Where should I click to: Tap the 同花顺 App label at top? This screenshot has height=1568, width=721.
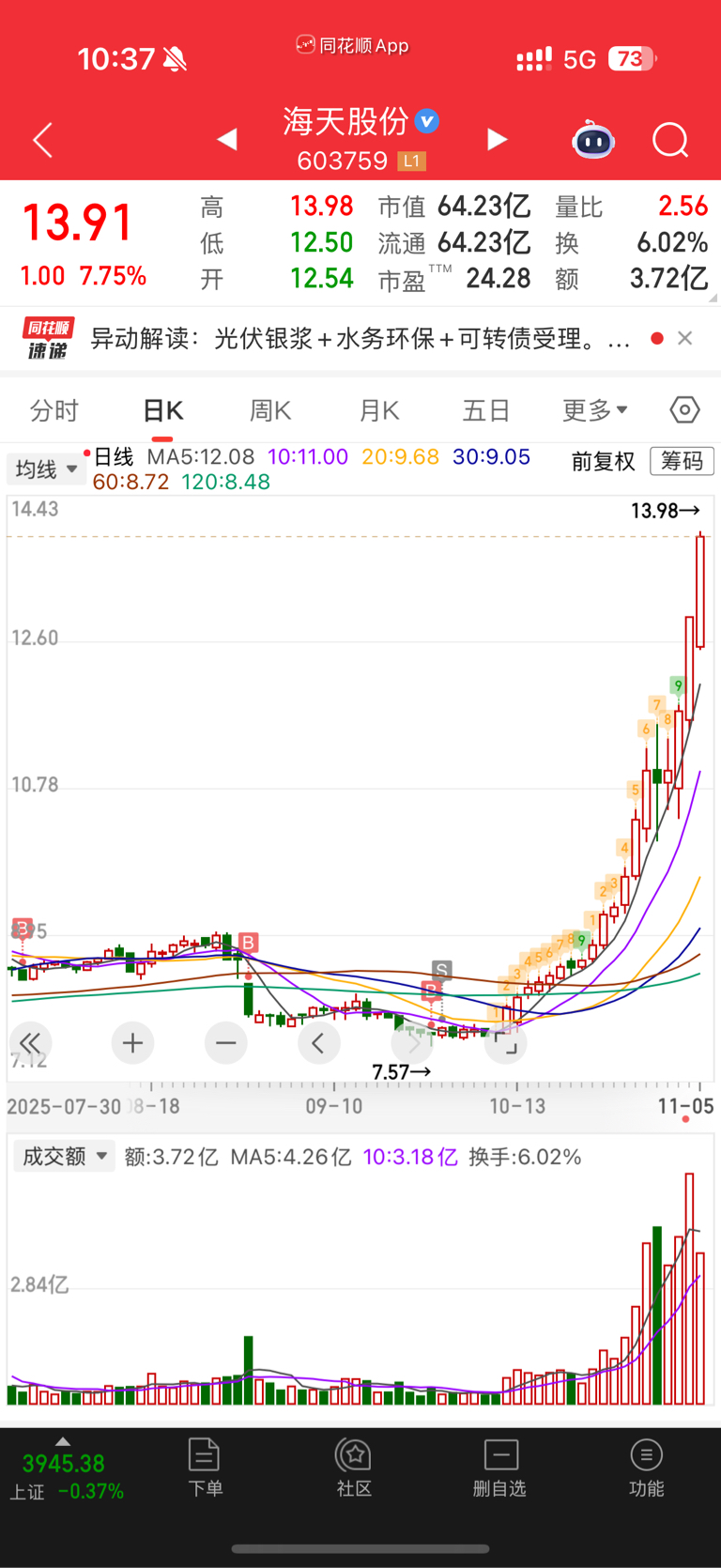[x=353, y=45]
